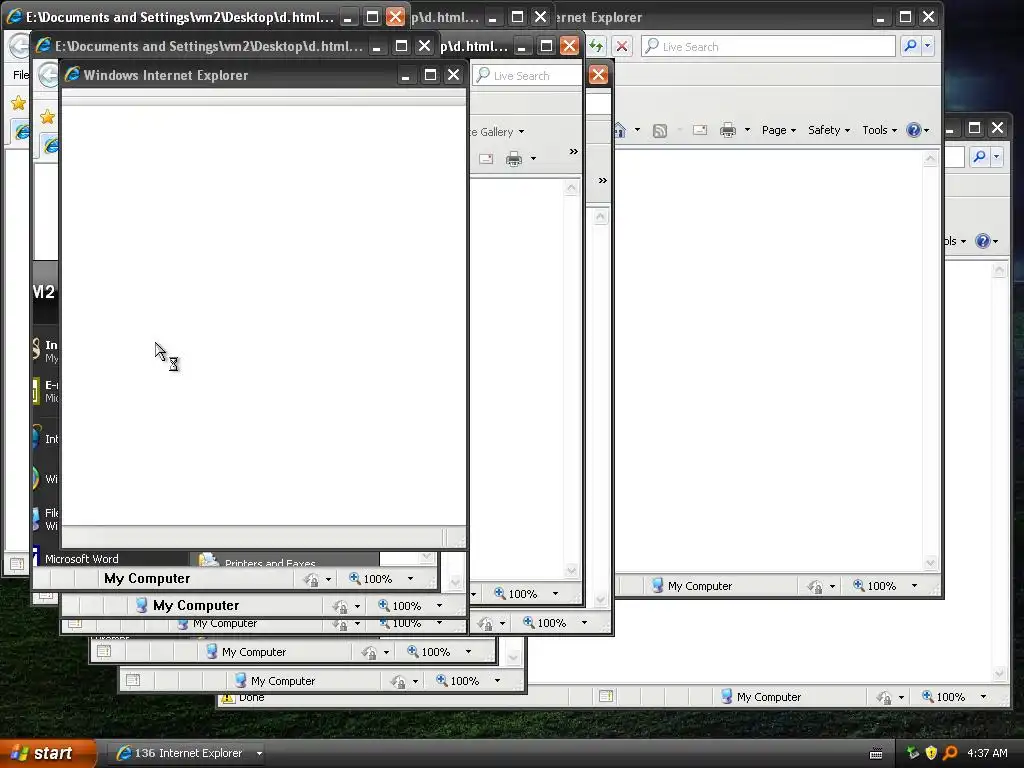Click Favorites star in leftmost window
The image size is (1024, 768).
point(18,103)
